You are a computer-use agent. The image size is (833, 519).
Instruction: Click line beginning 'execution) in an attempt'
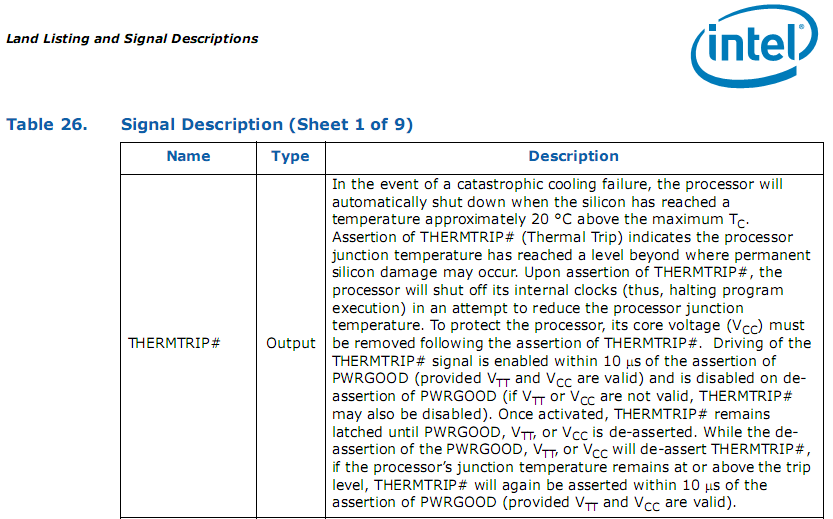pos(538,308)
